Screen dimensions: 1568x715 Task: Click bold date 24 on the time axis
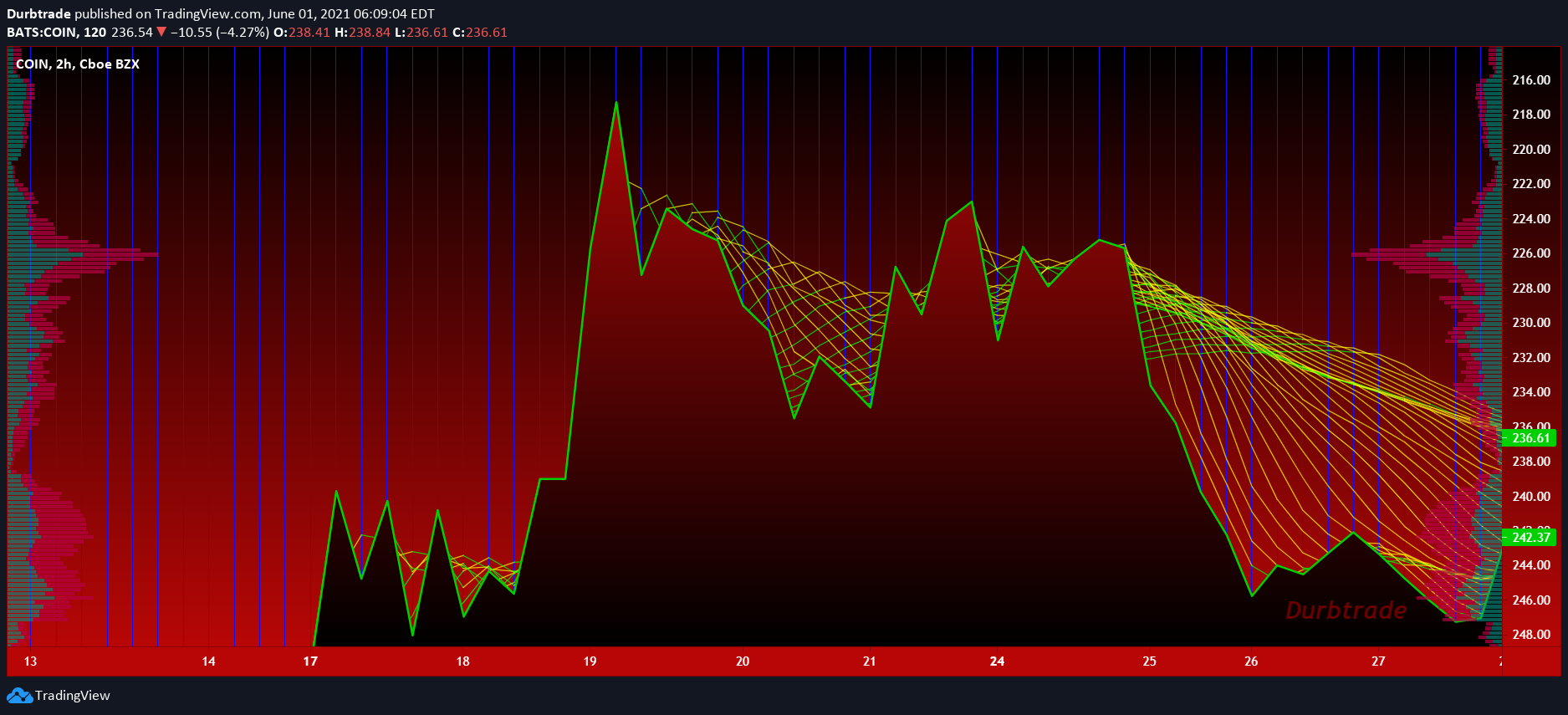point(997,661)
